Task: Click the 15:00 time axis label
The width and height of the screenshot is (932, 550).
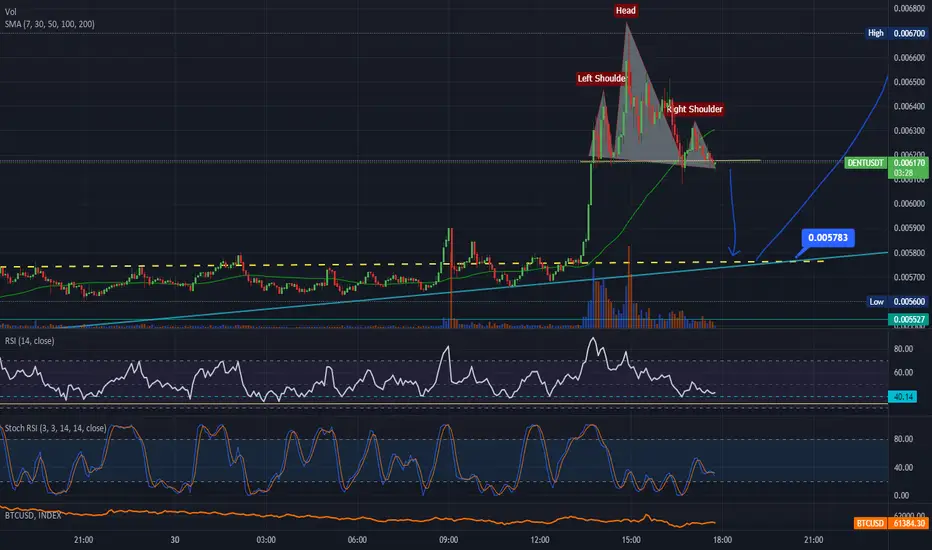Action: click(631, 540)
